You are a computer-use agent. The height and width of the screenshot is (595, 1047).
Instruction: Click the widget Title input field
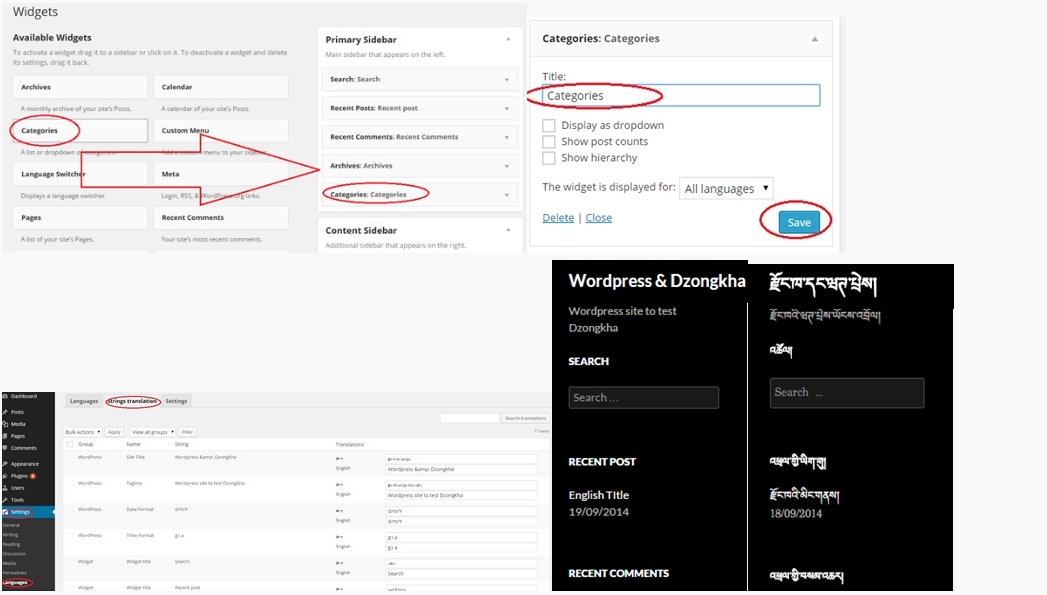click(x=680, y=96)
